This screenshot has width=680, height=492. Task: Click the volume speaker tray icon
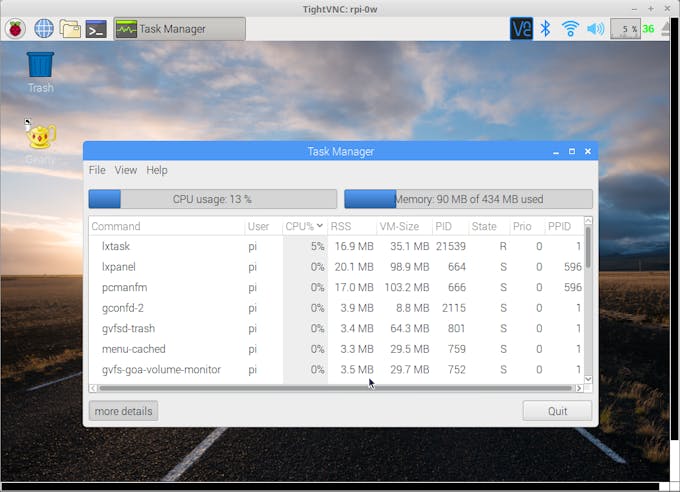click(595, 29)
